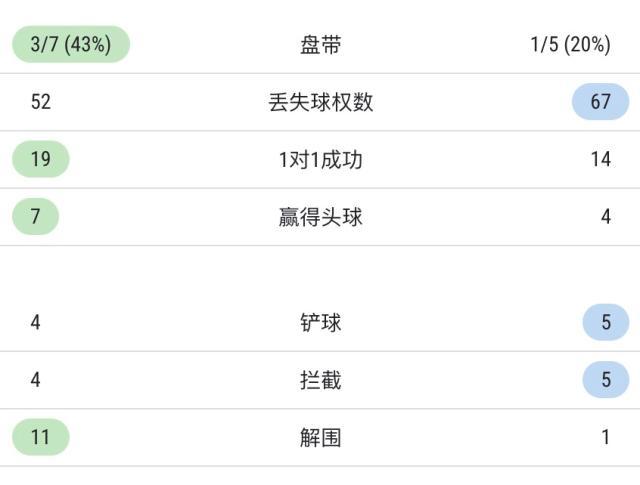Select the green highlighted 11 value
The width and height of the screenshot is (640, 485).
pos(41,437)
